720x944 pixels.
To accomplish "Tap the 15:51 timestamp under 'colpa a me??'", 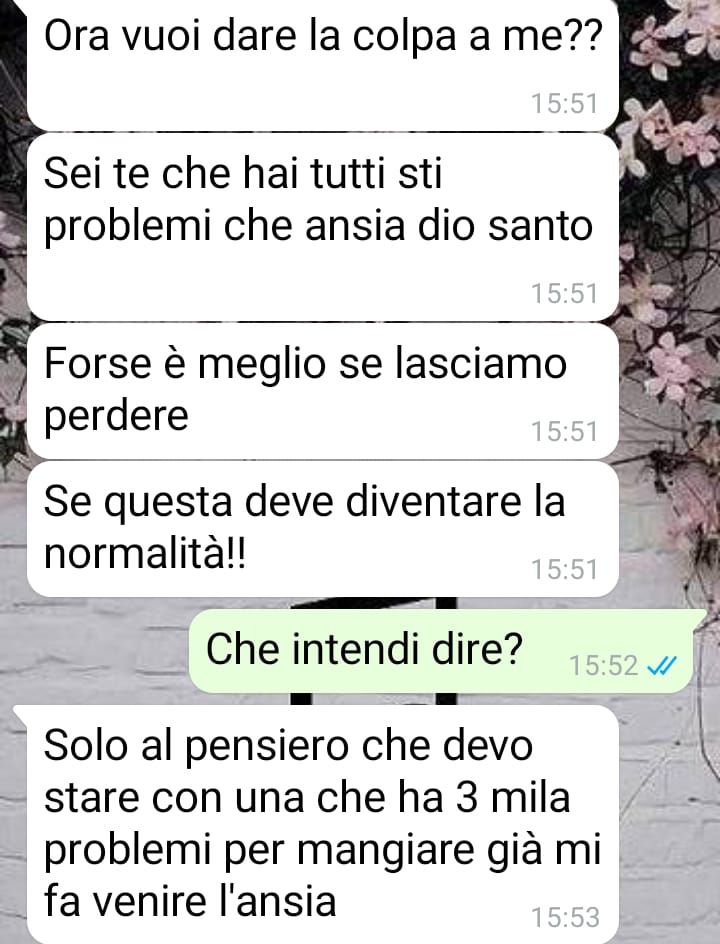I will (x=565, y=104).
